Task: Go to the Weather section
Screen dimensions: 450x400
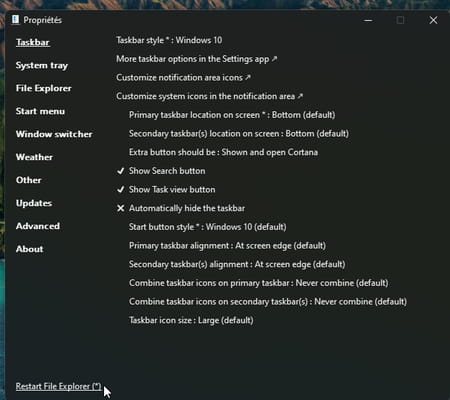Action: point(34,157)
